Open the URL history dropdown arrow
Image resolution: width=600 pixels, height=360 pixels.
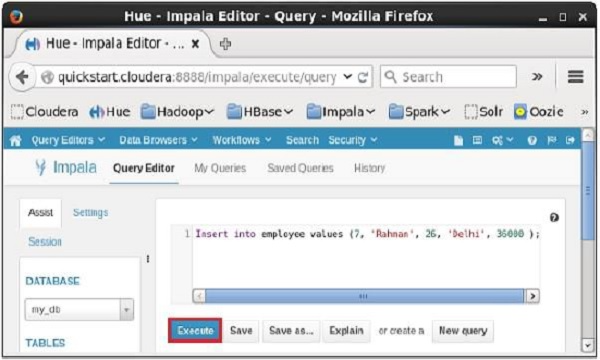(x=347, y=77)
